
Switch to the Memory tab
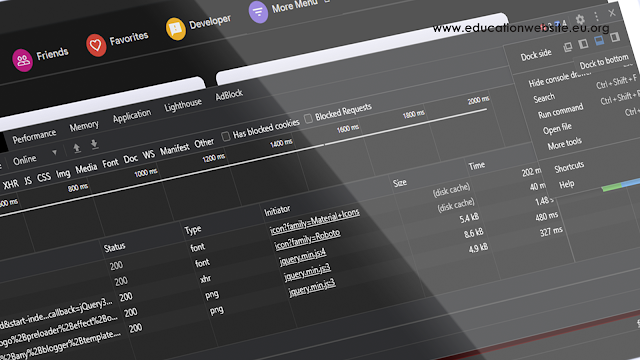[84, 126]
